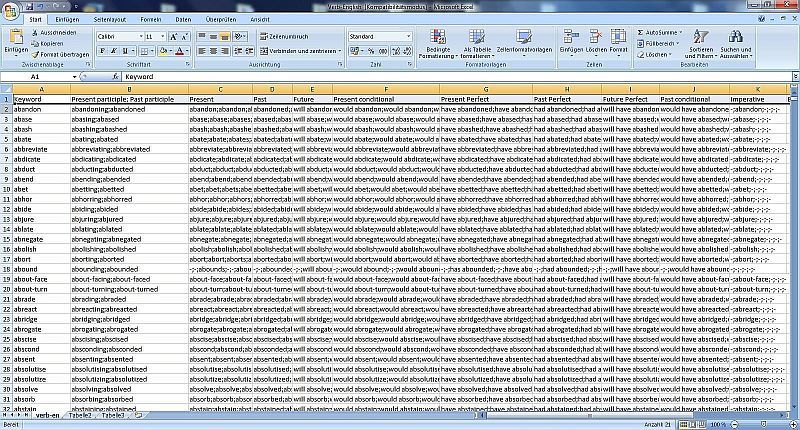Image resolution: width=800 pixels, height=430 pixels.
Task: Decrease indent in Ausrichtung group
Action: click(238, 51)
